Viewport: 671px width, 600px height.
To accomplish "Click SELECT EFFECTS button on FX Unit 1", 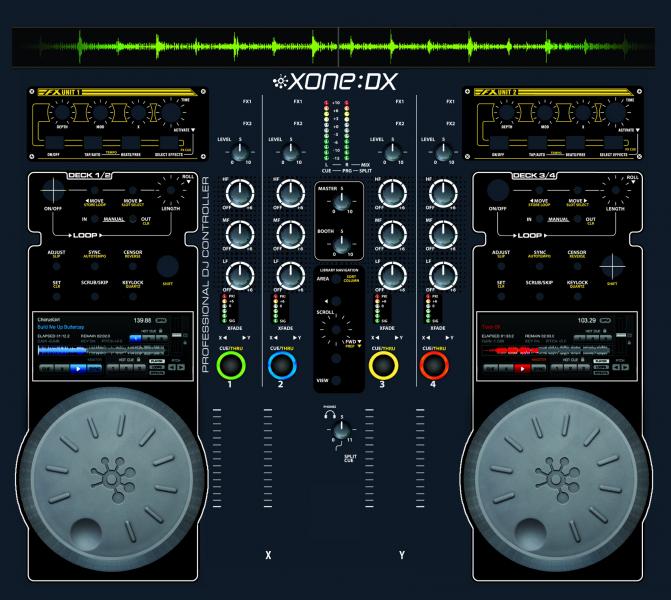I will 169,143.
